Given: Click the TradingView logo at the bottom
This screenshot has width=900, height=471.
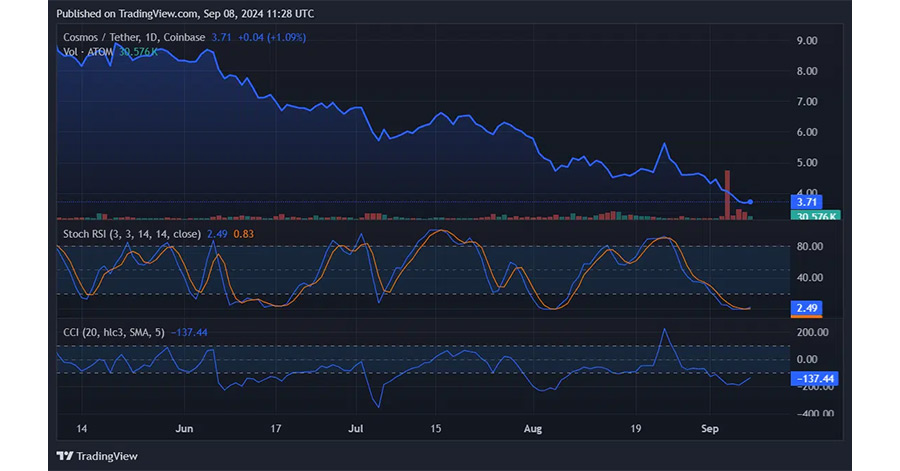Looking at the screenshot, I should coord(97,456).
